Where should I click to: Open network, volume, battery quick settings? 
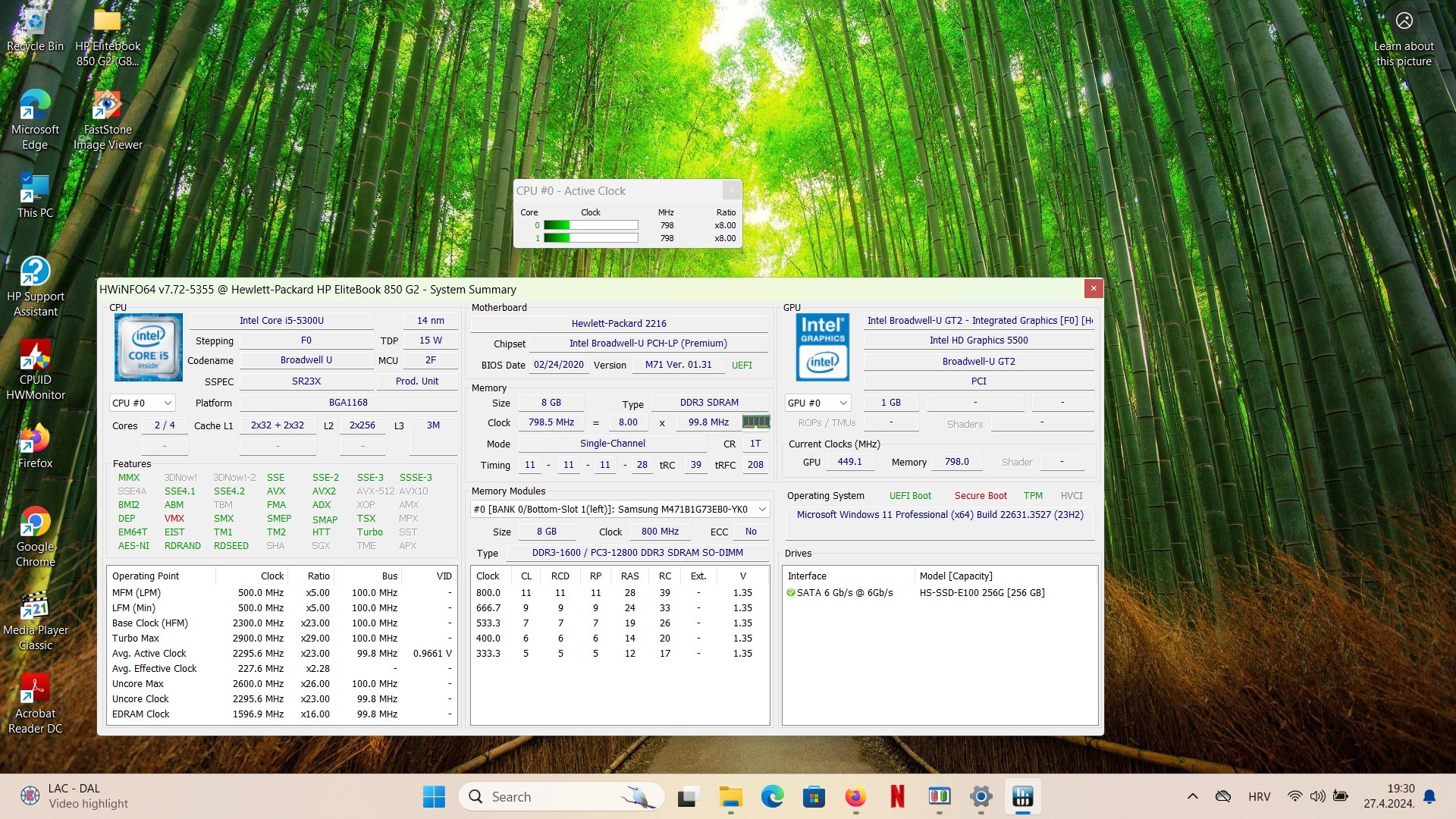click(x=1317, y=796)
